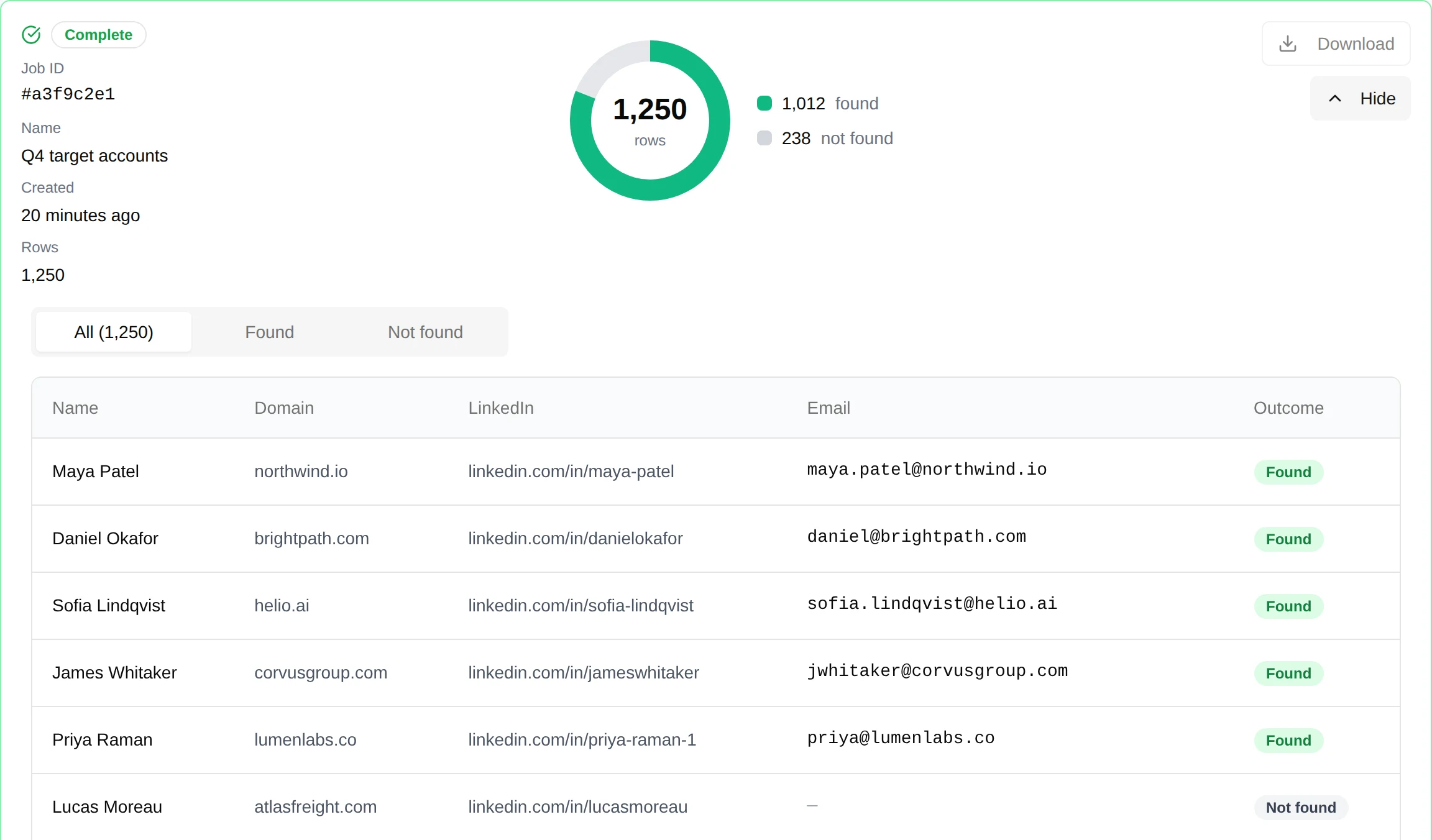The image size is (1432, 840).
Task: Open linkedin.com/in/lucasmoreau link
Action: (577, 807)
